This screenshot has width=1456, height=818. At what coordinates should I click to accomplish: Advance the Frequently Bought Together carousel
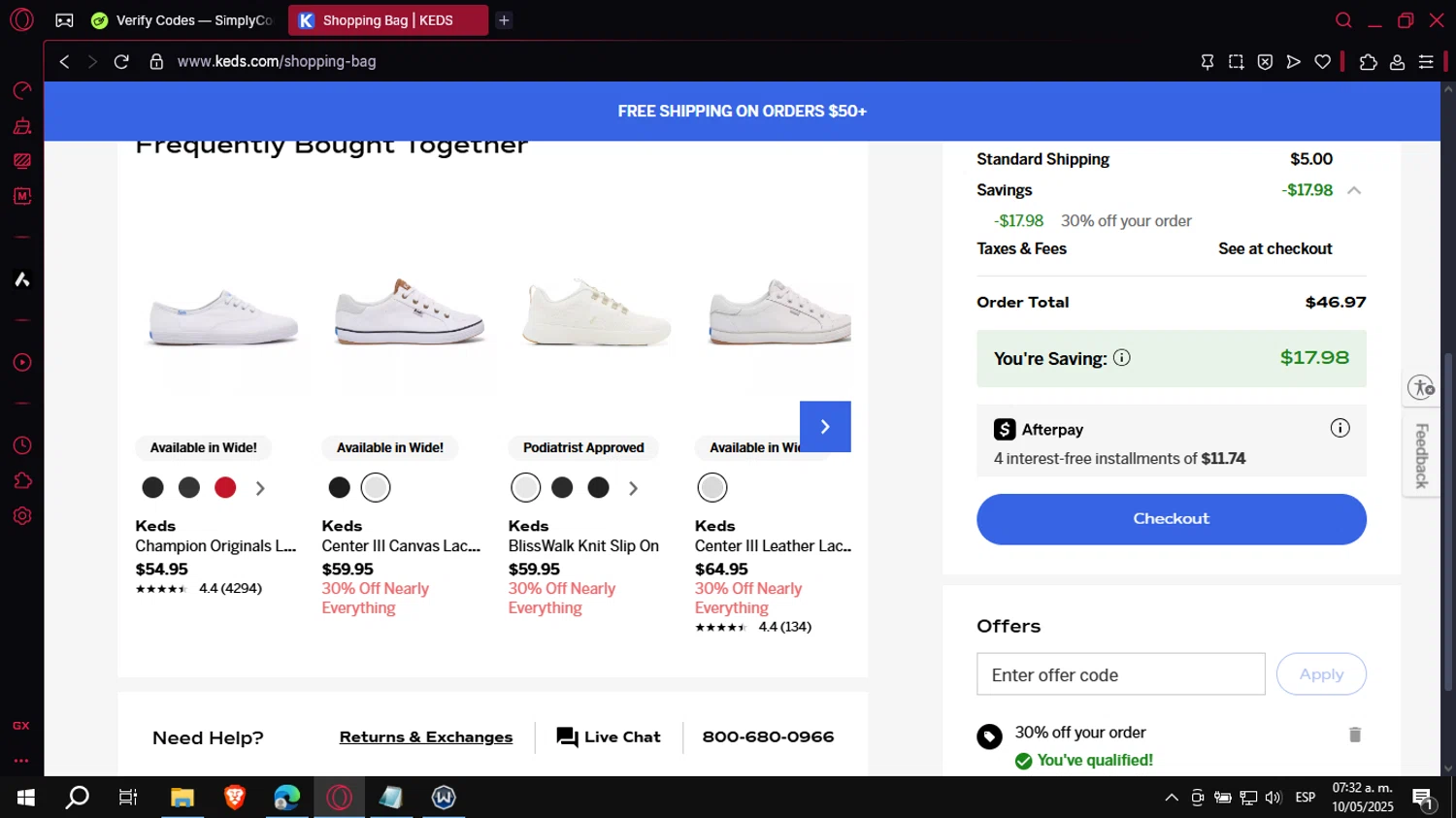pyautogui.click(x=825, y=427)
